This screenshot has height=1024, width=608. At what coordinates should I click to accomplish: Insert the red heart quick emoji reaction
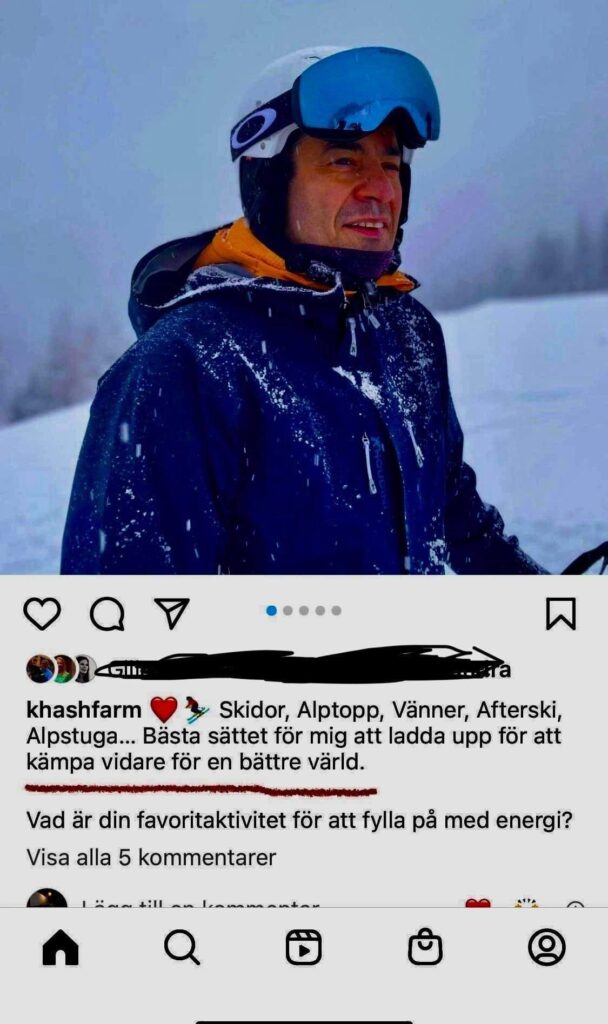coord(478,903)
